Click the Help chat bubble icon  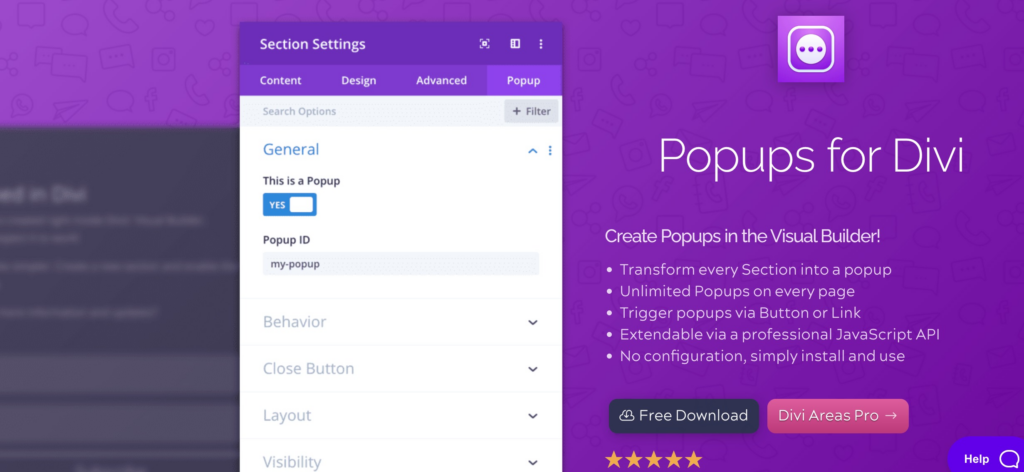click(1008, 459)
